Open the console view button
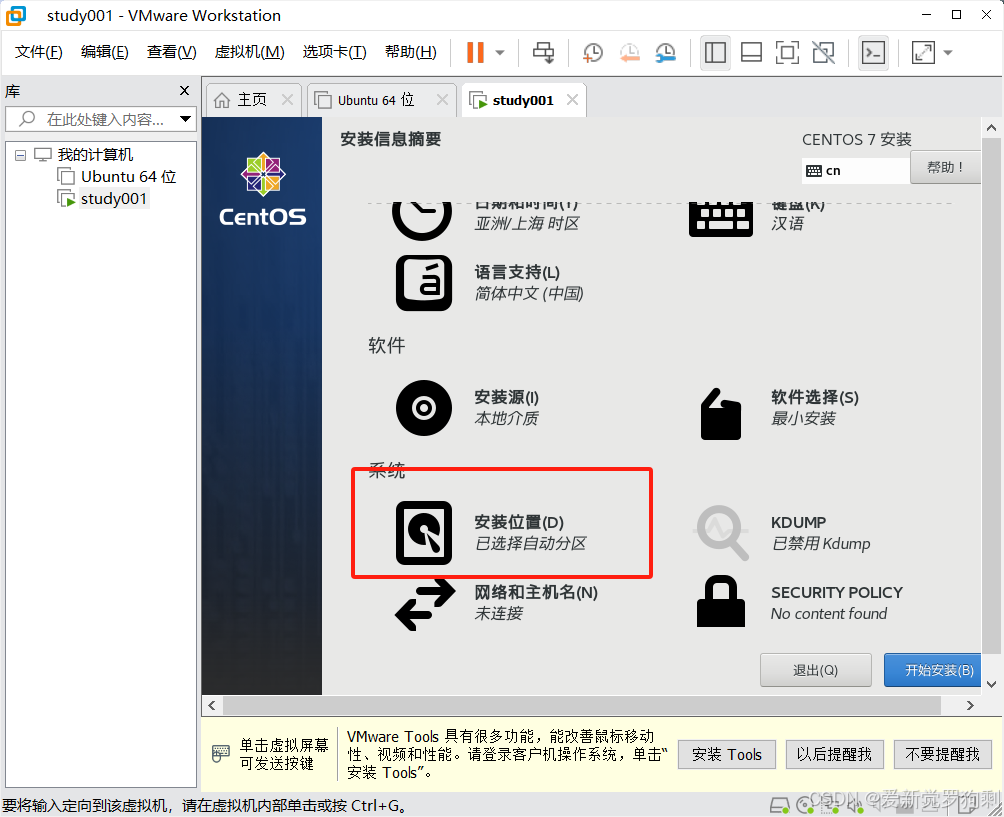Viewport: 1004px width, 817px height. [x=873, y=53]
